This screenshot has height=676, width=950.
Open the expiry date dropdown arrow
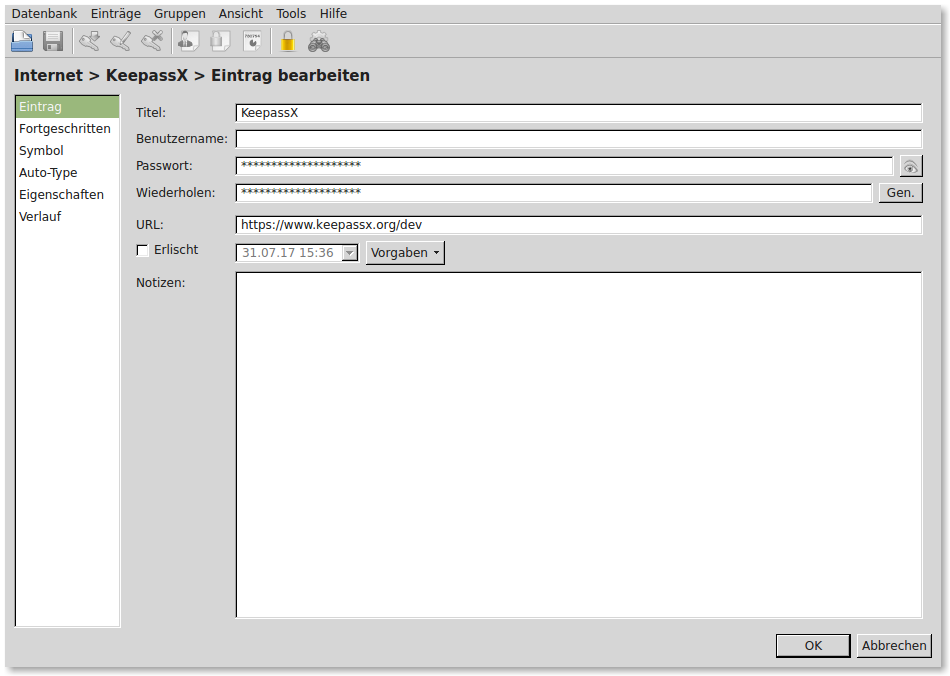(x=350, y=253)
